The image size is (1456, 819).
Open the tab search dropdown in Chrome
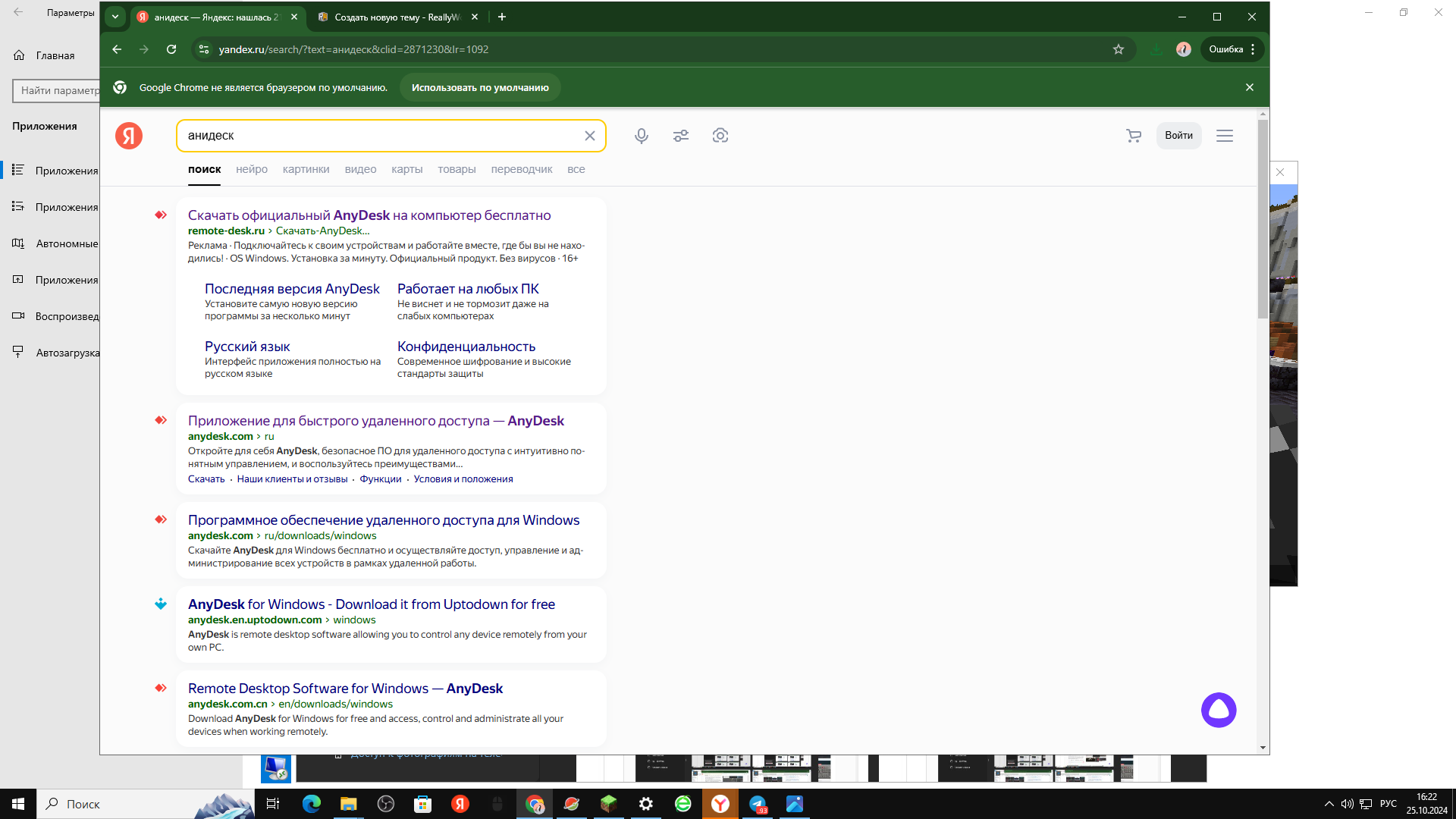pos(115,17)
